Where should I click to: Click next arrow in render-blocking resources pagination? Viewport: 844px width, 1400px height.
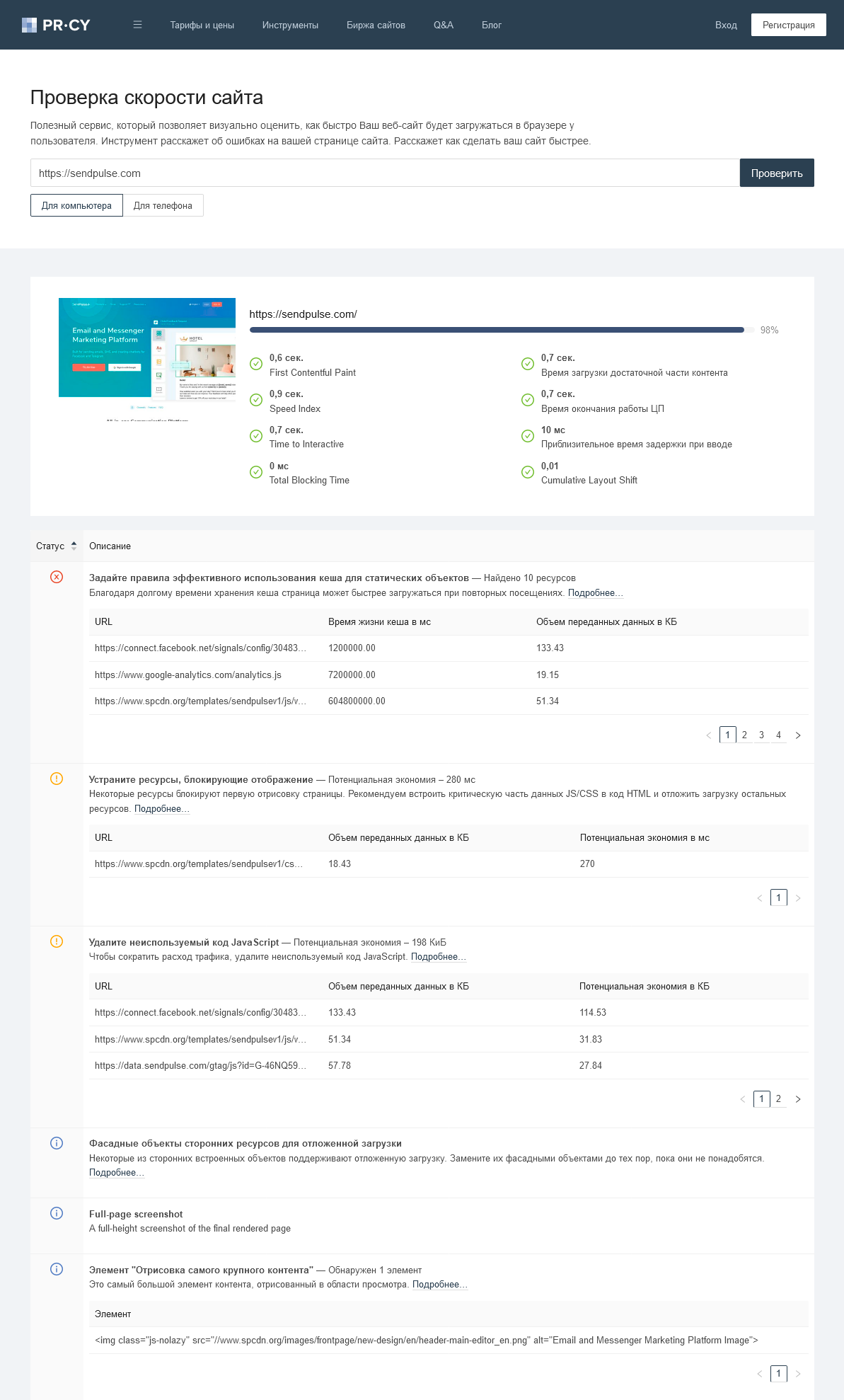coord(798,898)
